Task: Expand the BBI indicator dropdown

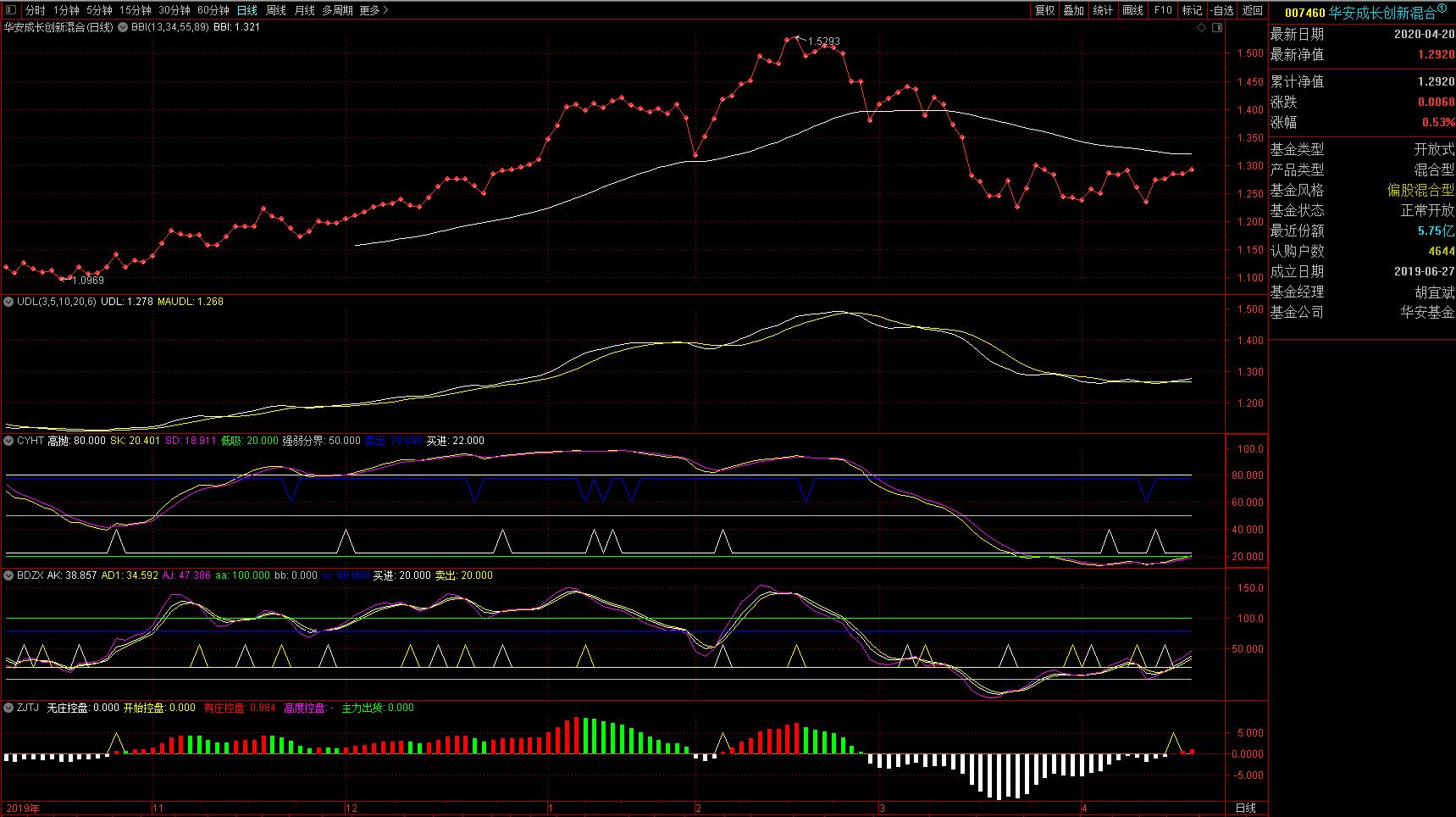Action: tap(124, 27)
